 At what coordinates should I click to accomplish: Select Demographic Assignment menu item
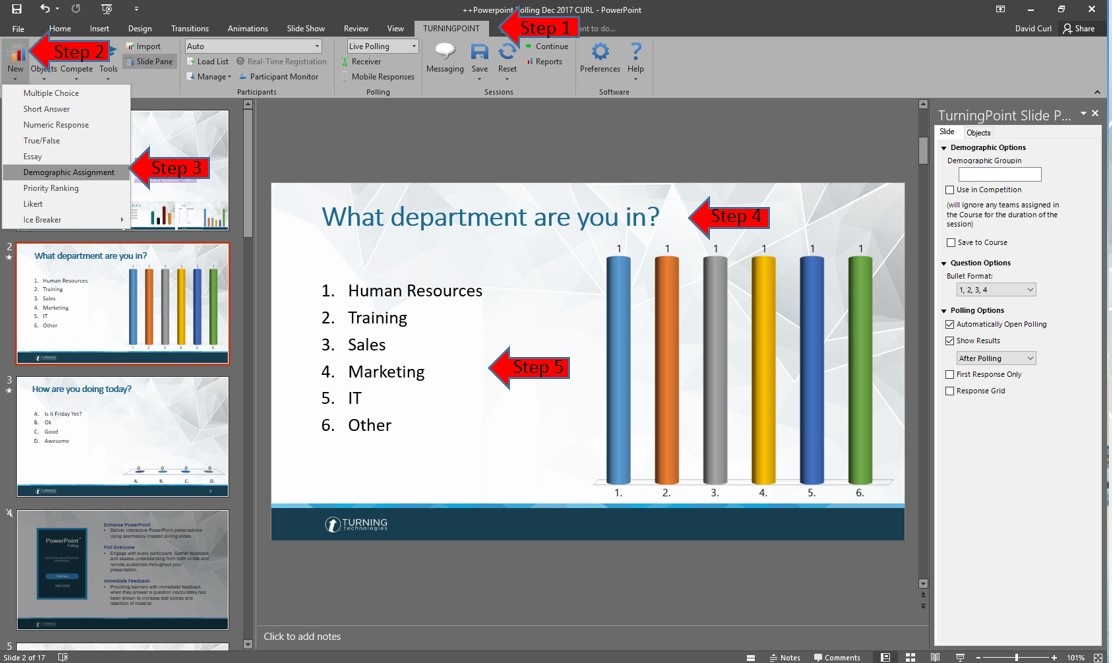pyautogui.click(x=67, y=172)
